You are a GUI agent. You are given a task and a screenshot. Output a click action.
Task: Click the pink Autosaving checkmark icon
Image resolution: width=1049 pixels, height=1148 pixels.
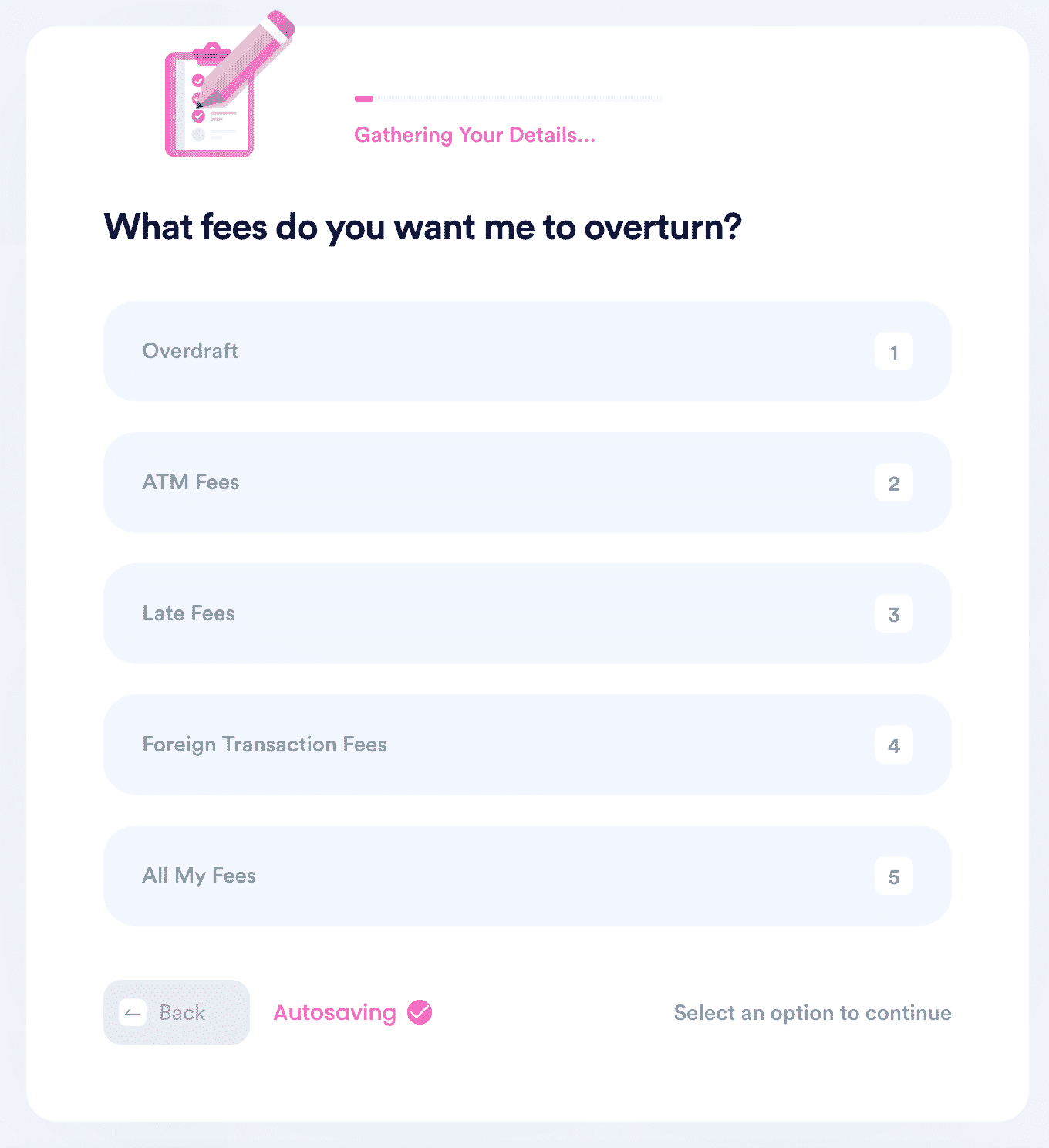[419, 1012]
